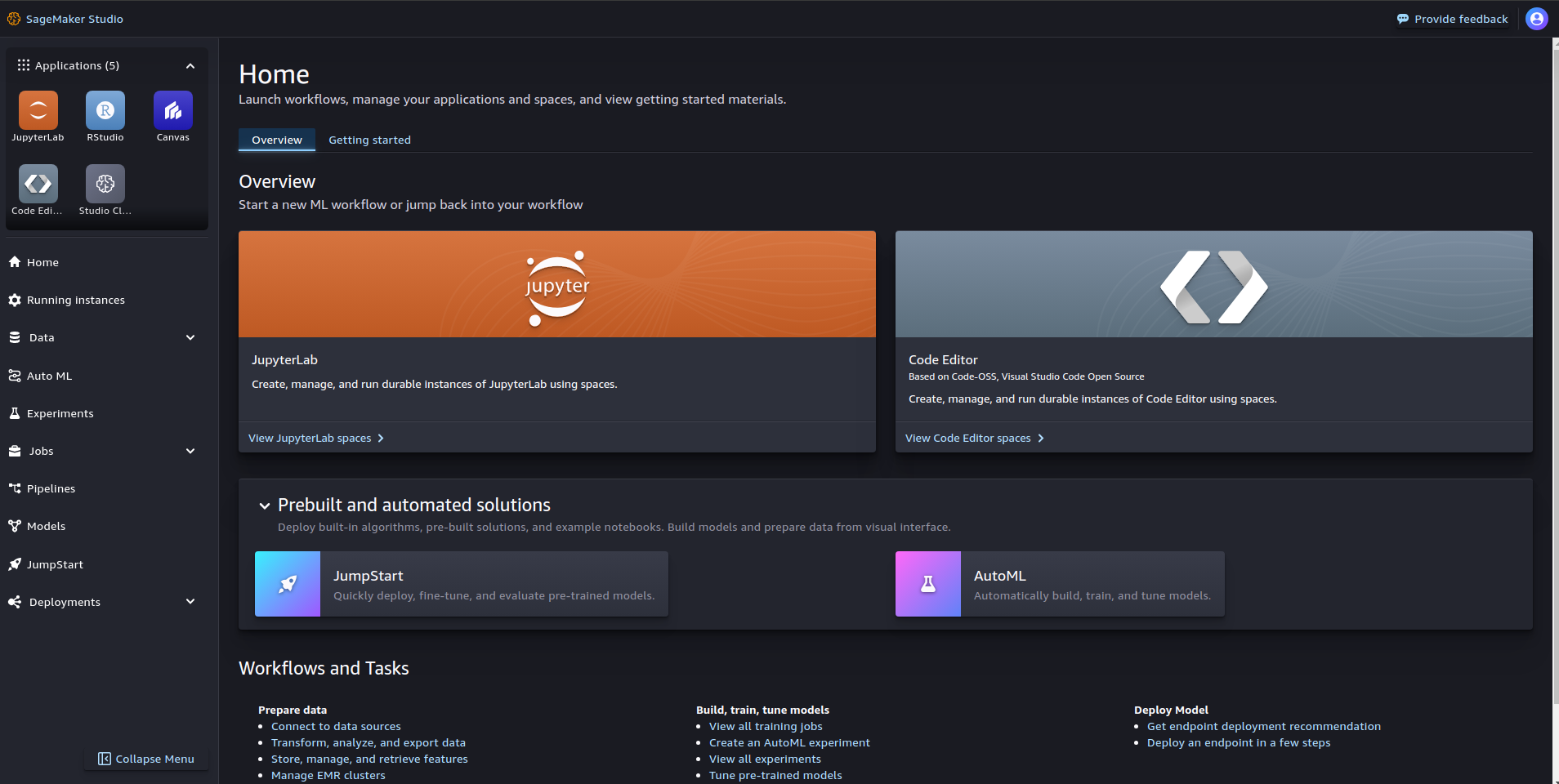Screen dimensions: 1559x784
Task: Click the user profile avatar
Action: click(1536, 18)
